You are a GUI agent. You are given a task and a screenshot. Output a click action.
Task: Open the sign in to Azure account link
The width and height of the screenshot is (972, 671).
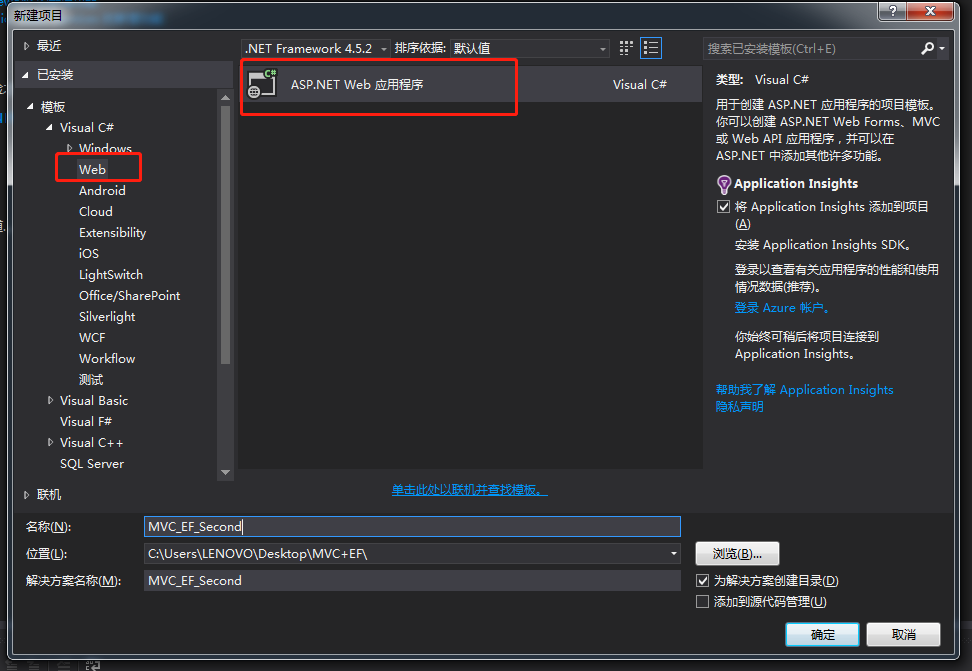(781, 308)
